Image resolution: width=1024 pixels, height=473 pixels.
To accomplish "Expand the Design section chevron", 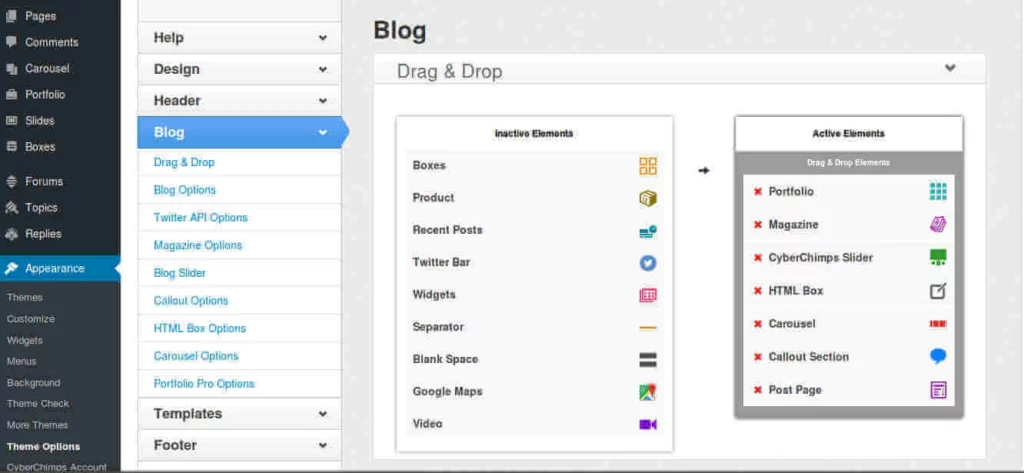I will [x=323, y=69].
